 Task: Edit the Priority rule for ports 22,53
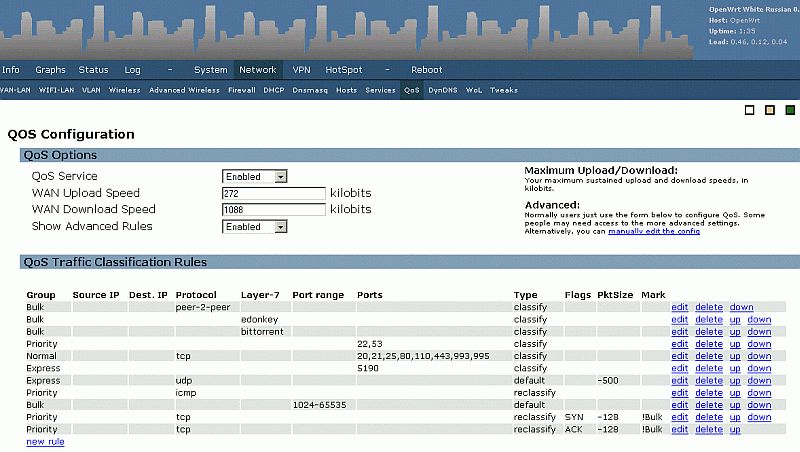click(x=680, y=344)
